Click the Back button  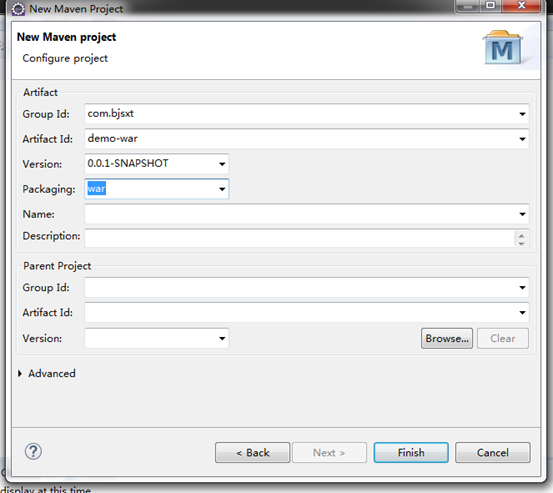coord(253,452)
